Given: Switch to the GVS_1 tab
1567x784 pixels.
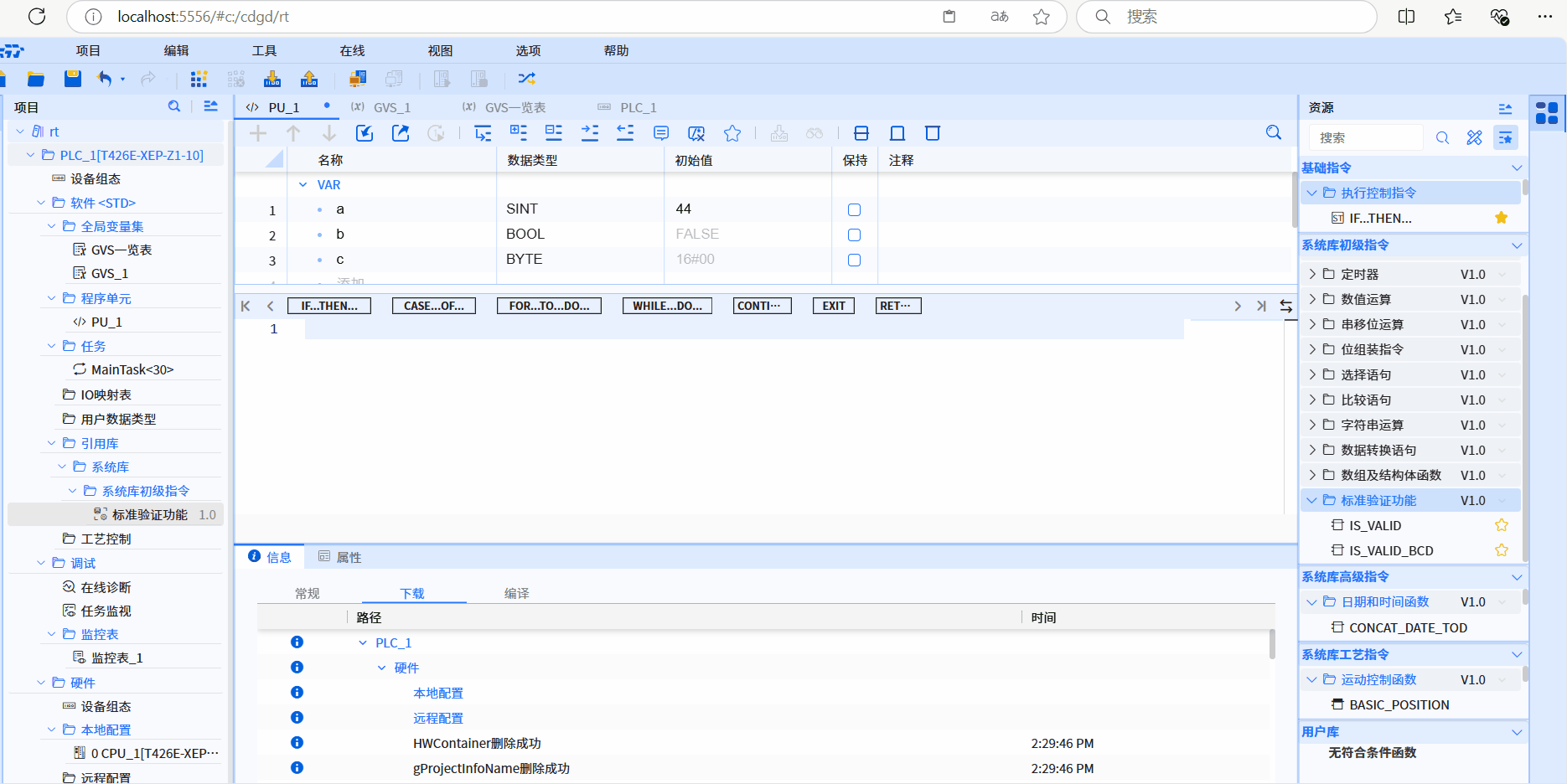Looking at the screenshot, I should pos(391,107).
